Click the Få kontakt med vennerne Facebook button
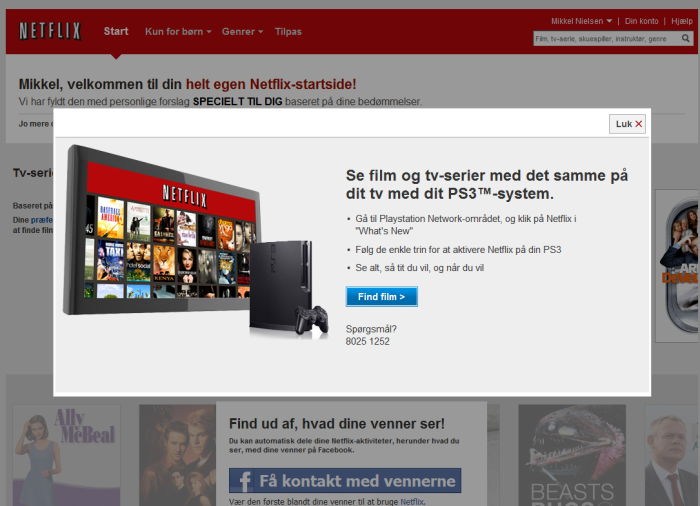Screen dimensions: 700x506 (345, 481)
